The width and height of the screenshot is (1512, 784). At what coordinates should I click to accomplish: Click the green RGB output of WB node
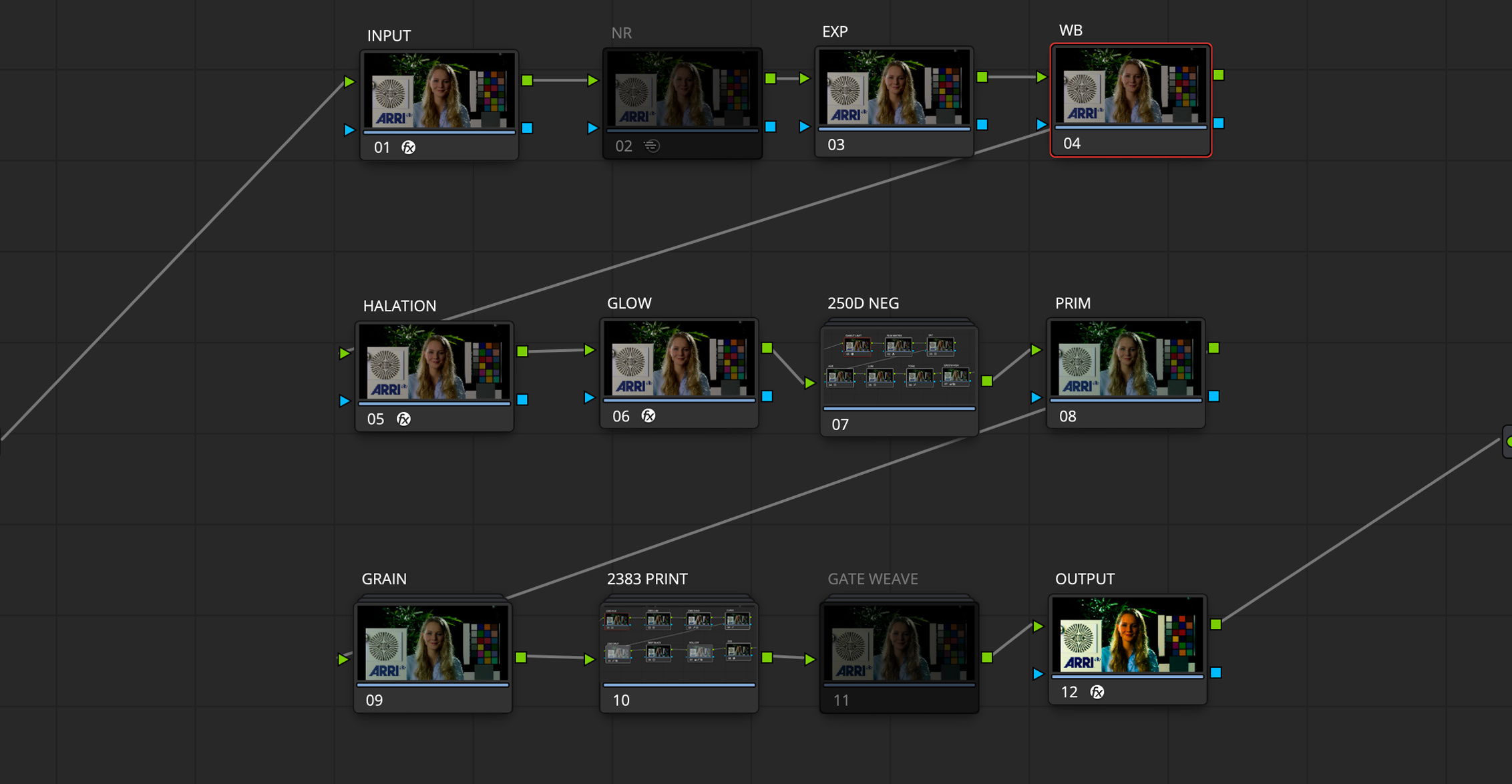(x=1219, y=75)
